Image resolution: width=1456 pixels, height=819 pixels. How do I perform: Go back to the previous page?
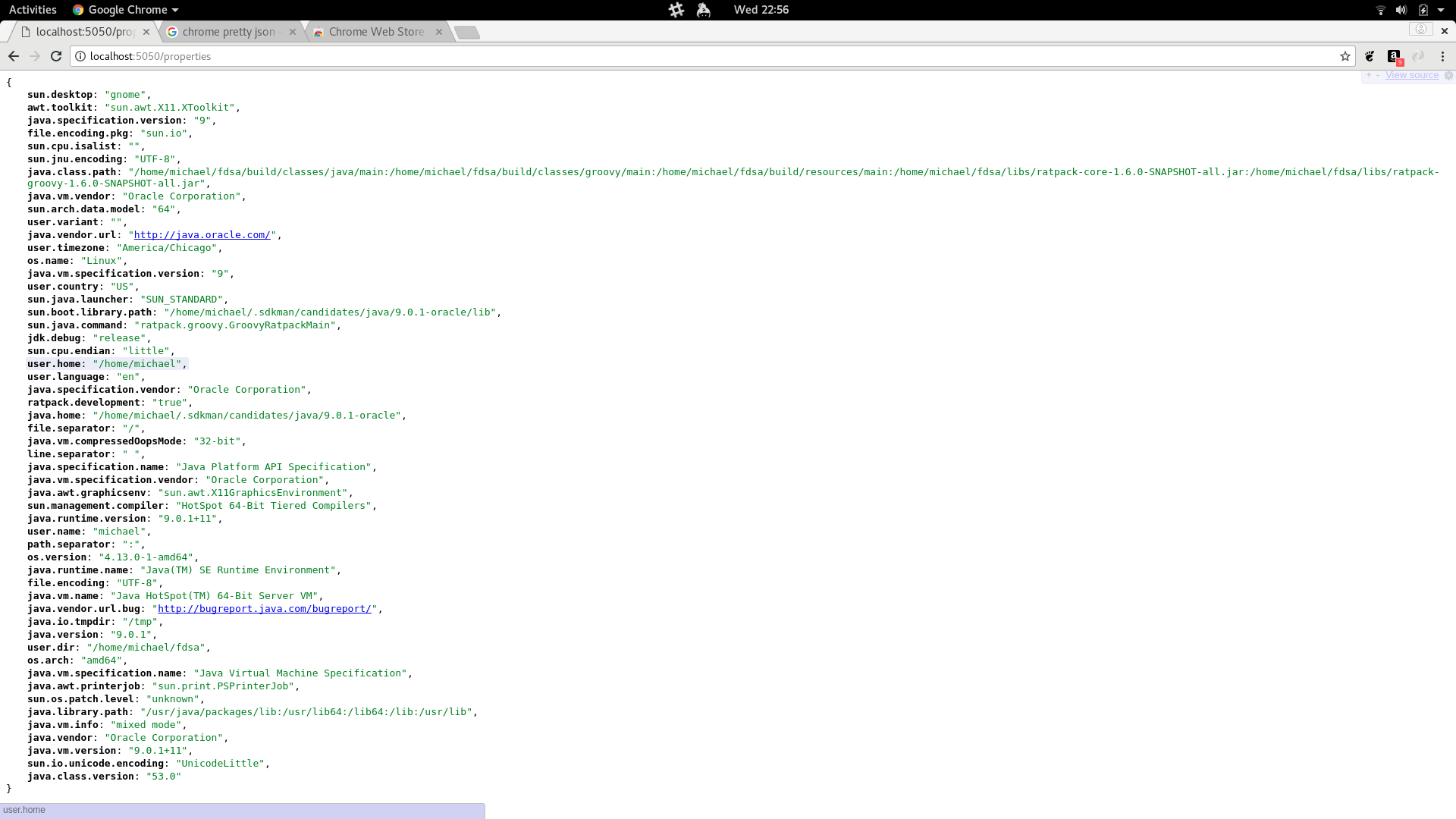pos(14,56)
